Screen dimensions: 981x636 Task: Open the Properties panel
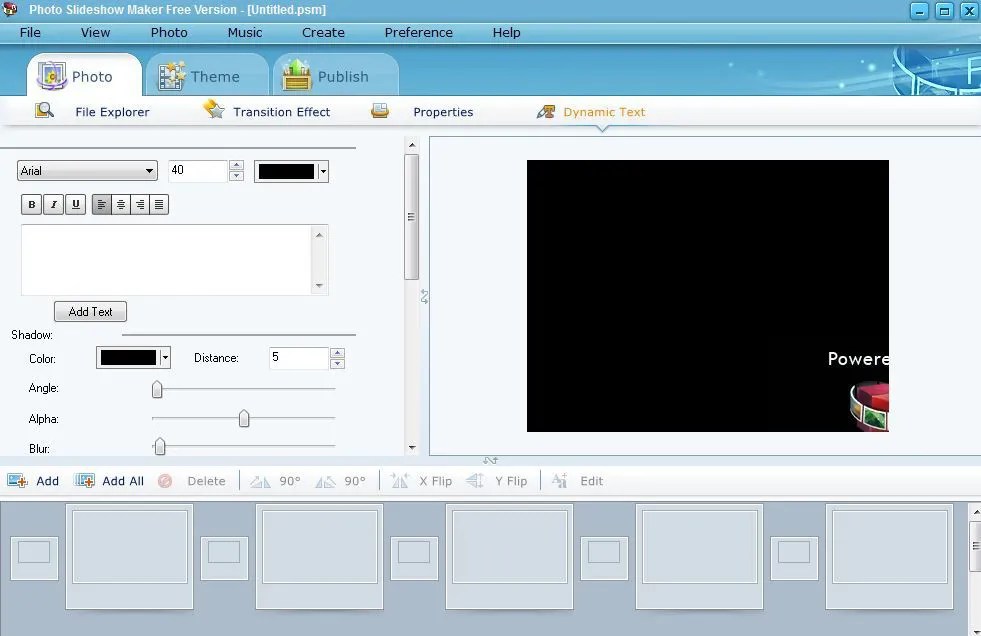click(442, 111)
